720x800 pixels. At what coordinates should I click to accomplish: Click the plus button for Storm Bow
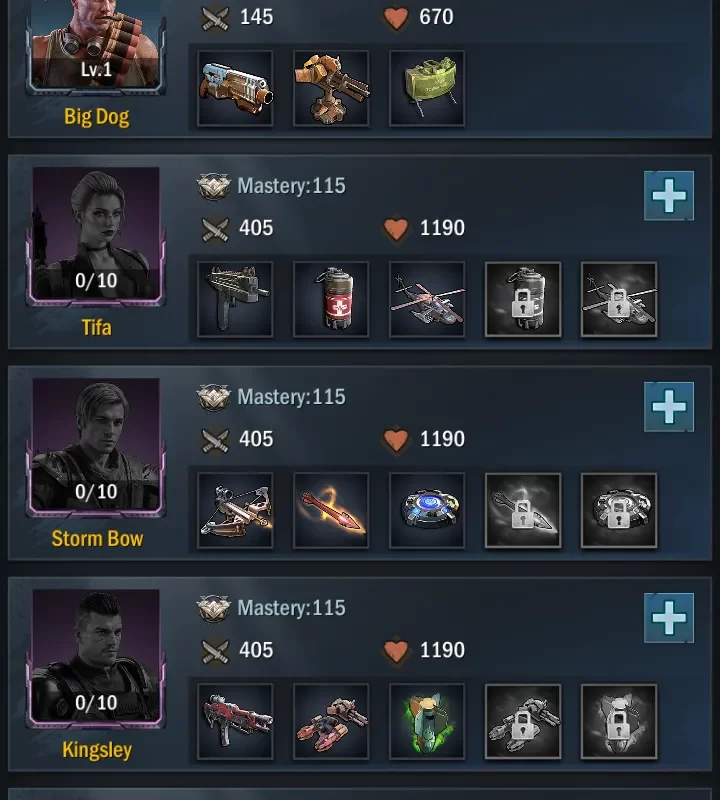coord(669,407)
